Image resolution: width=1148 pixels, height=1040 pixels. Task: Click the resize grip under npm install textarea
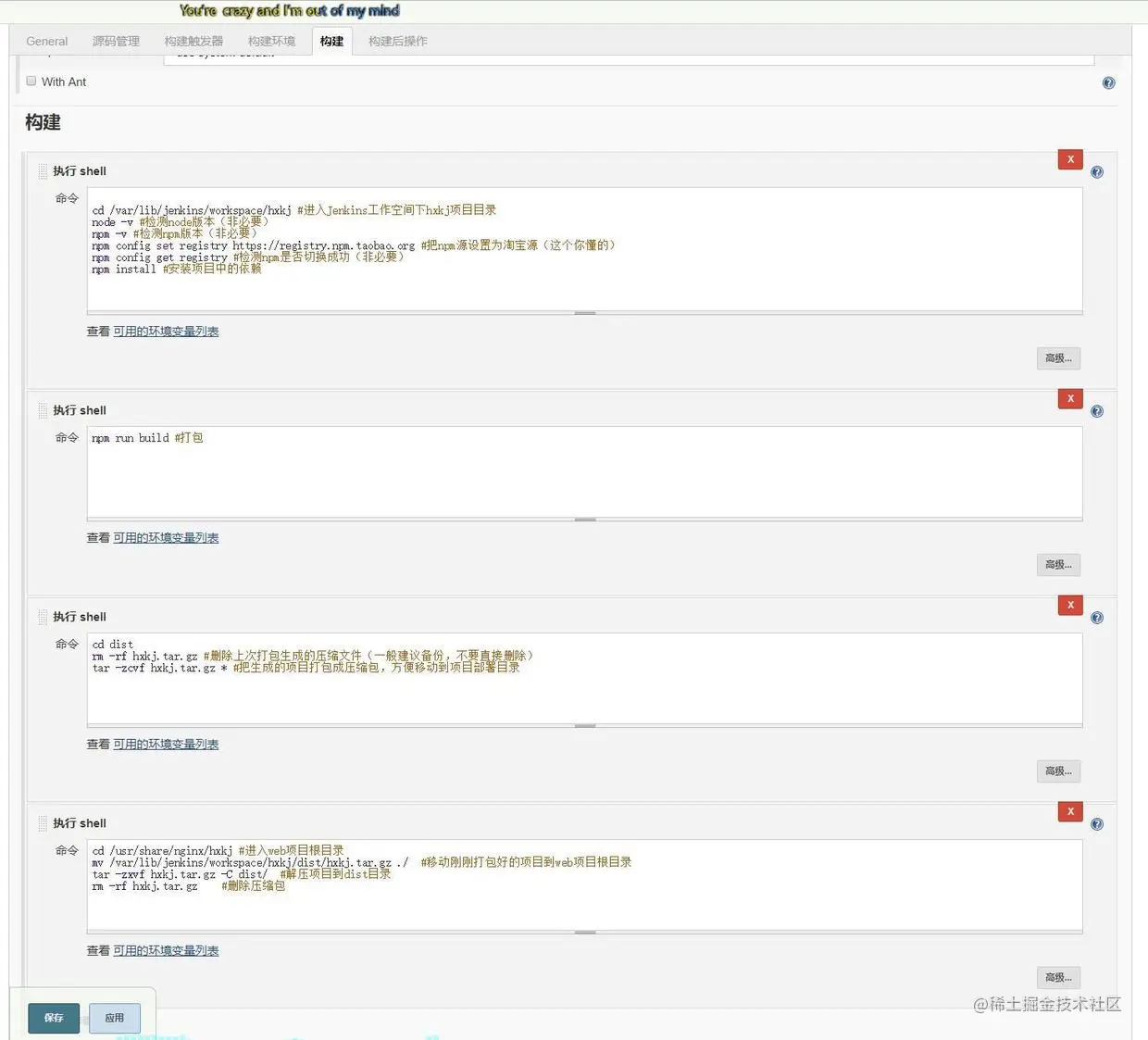click(585, 313)
